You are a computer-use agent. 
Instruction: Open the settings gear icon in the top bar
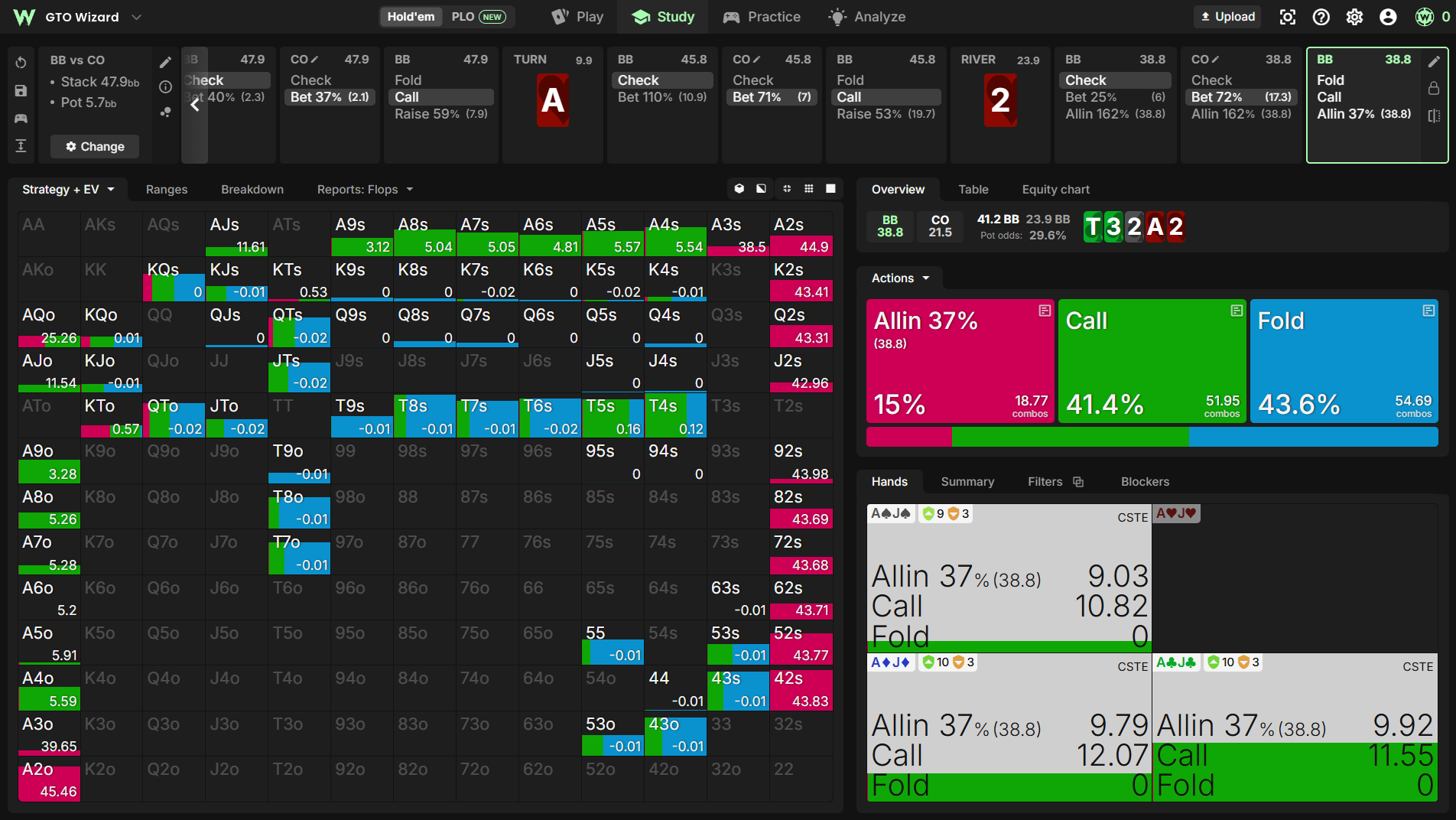point(1354,17)
